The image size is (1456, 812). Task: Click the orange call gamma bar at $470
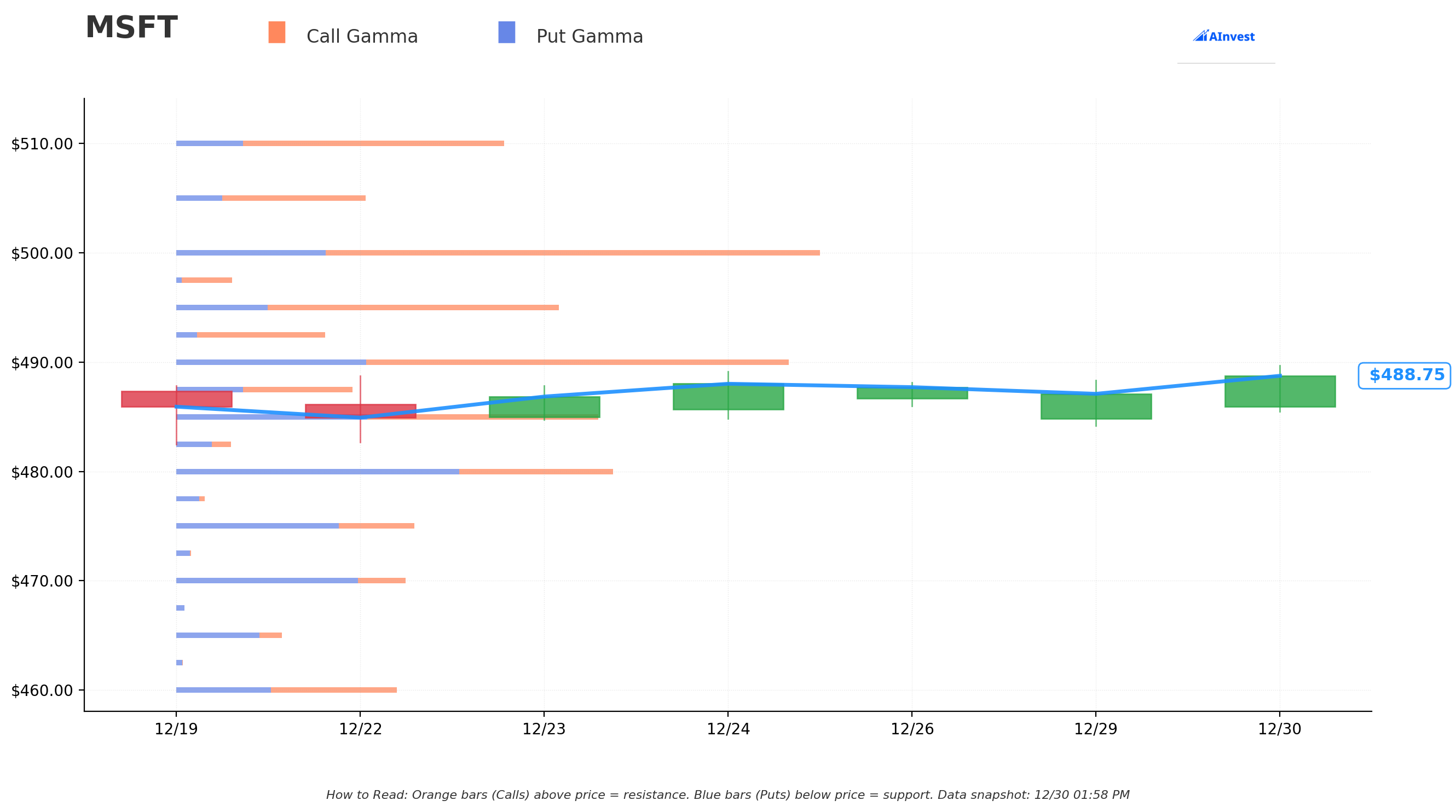[382, 581]
